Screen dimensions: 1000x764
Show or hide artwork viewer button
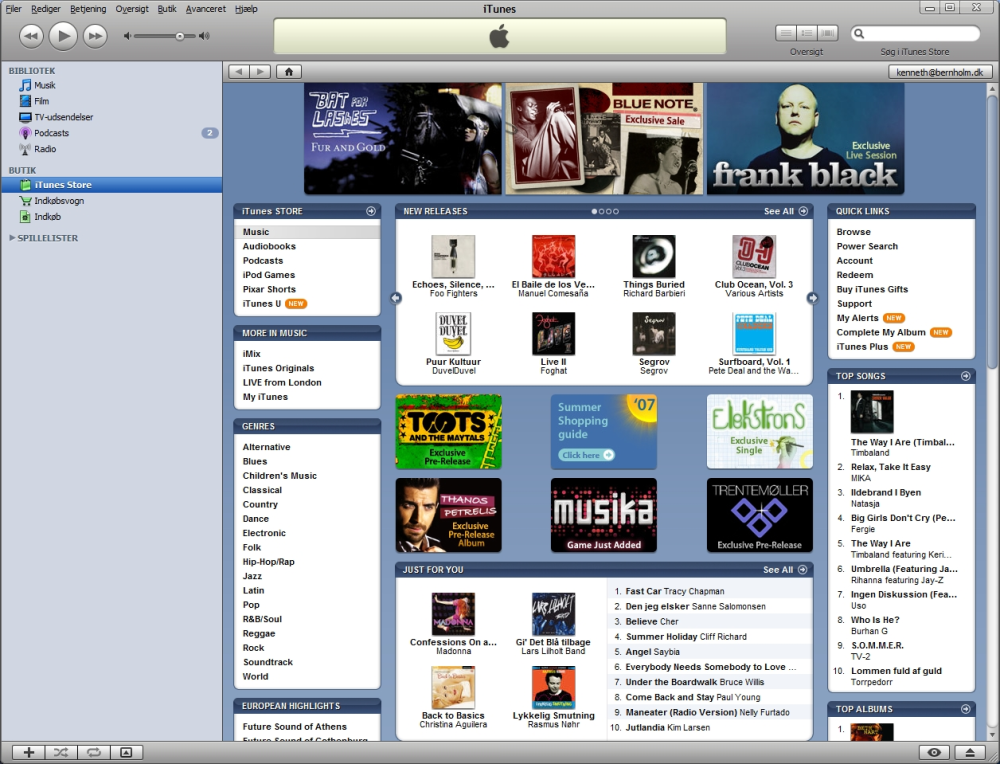126,753
